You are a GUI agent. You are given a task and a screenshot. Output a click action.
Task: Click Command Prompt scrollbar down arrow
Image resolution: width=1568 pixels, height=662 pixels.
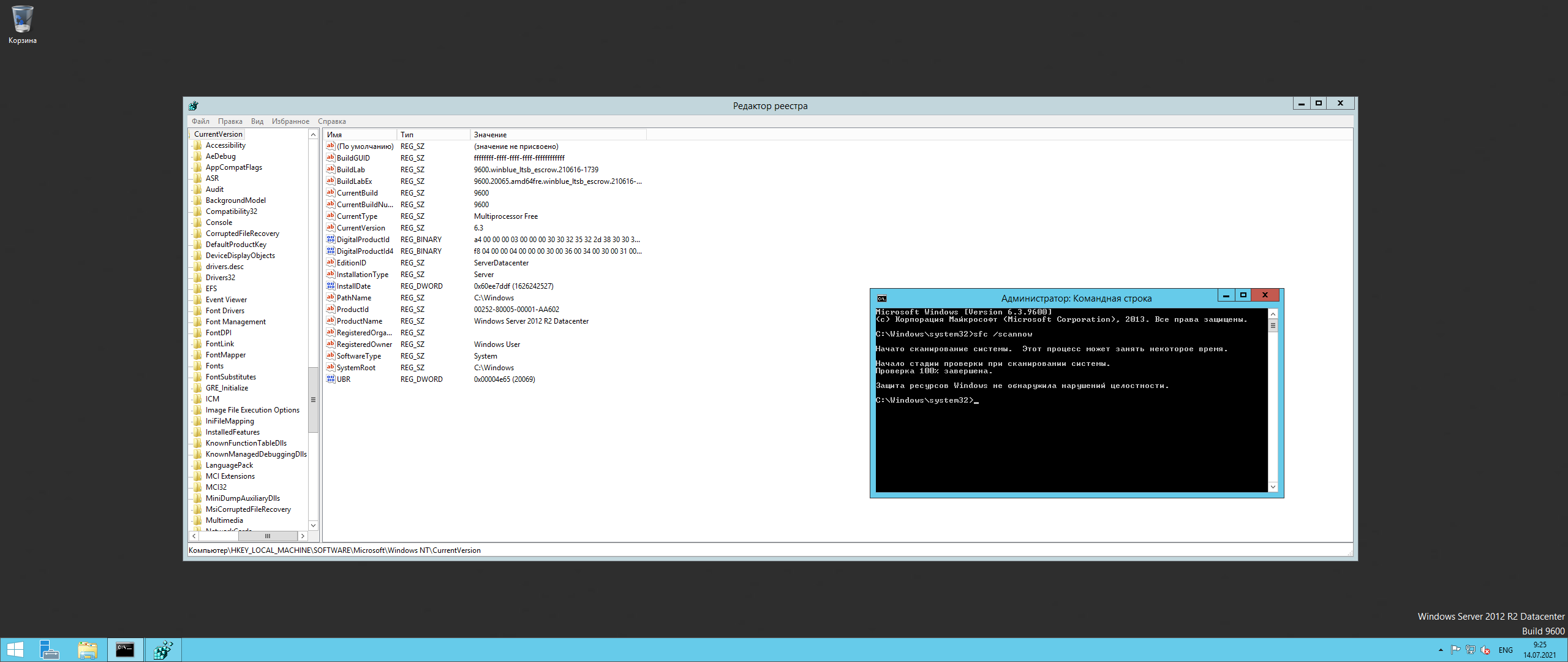click(x=1273, y=487)
